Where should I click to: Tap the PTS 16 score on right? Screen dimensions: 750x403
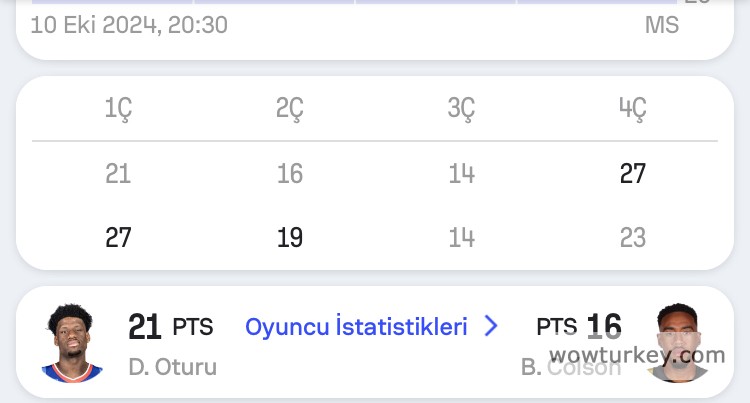tap(579, 327)
